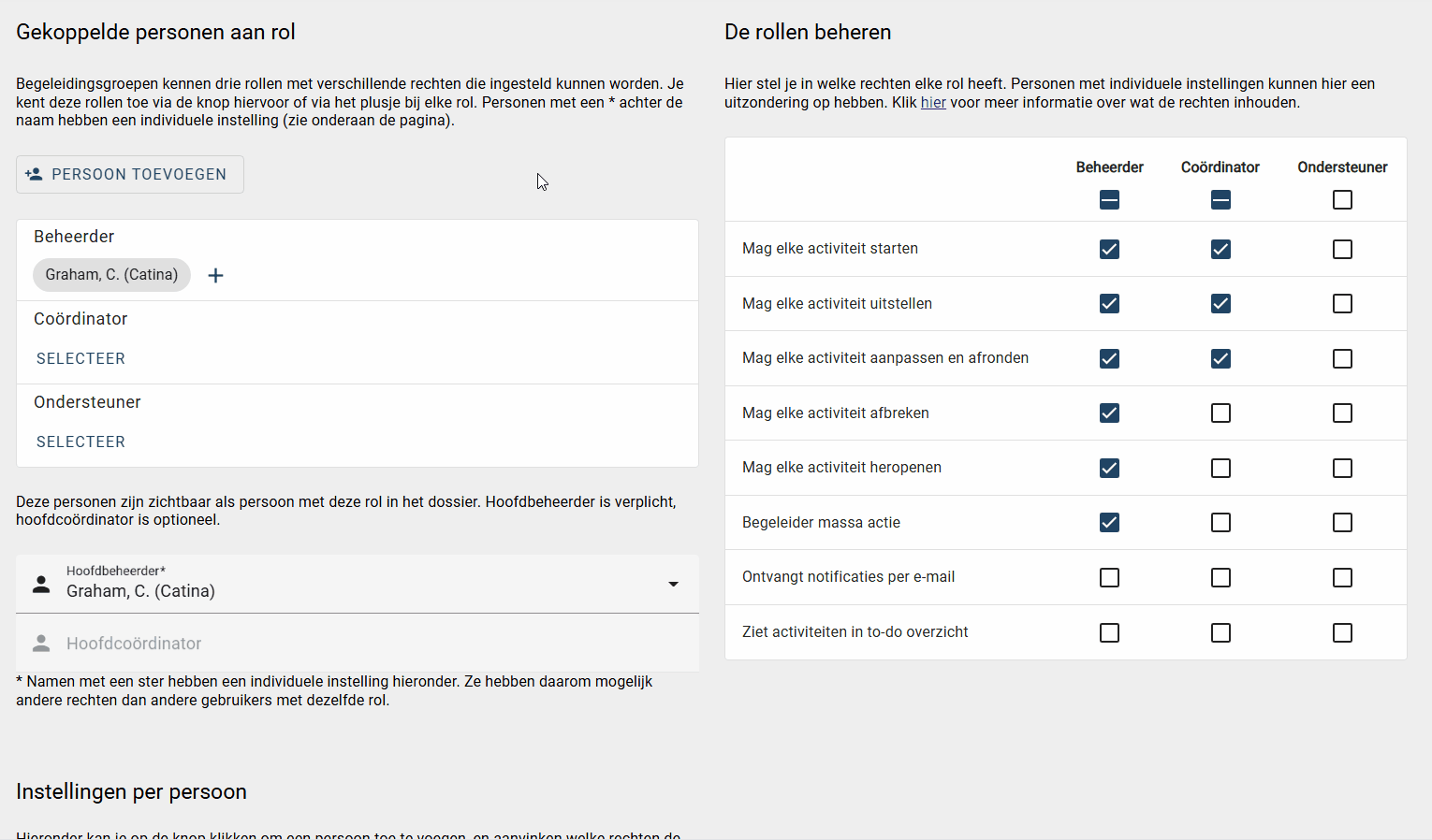Open the 'hier' link for rights information
Screen dimensions: 1432x840
[933, 103]
